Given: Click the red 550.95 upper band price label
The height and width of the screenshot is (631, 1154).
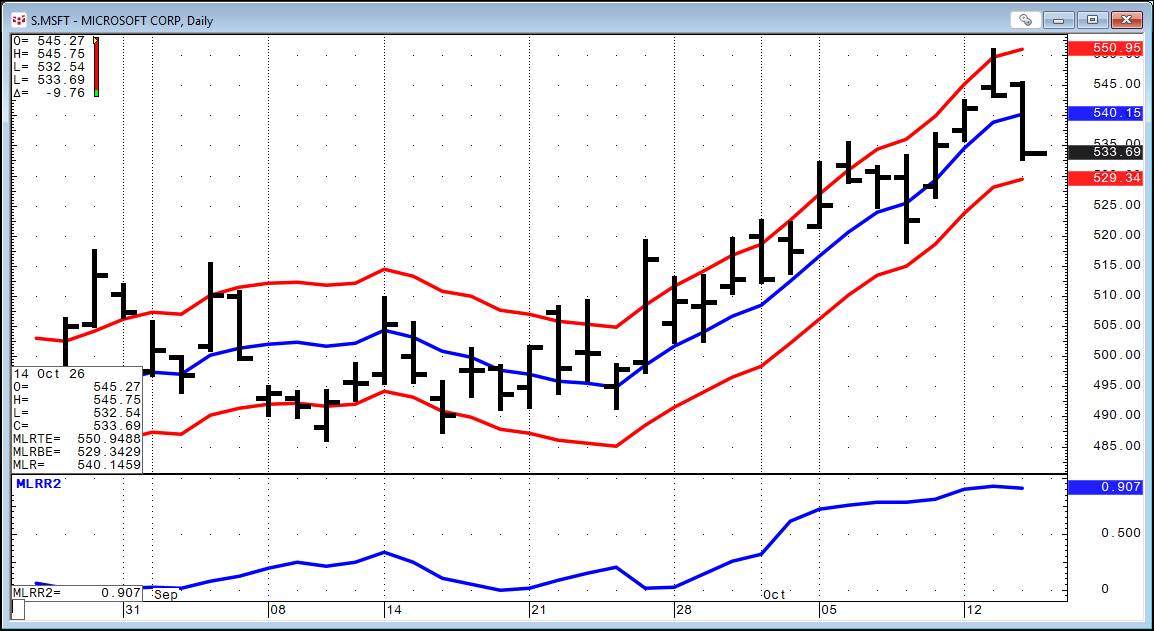Looking at the screenshot, I should pyautogui.click(x=1105, y=49).
